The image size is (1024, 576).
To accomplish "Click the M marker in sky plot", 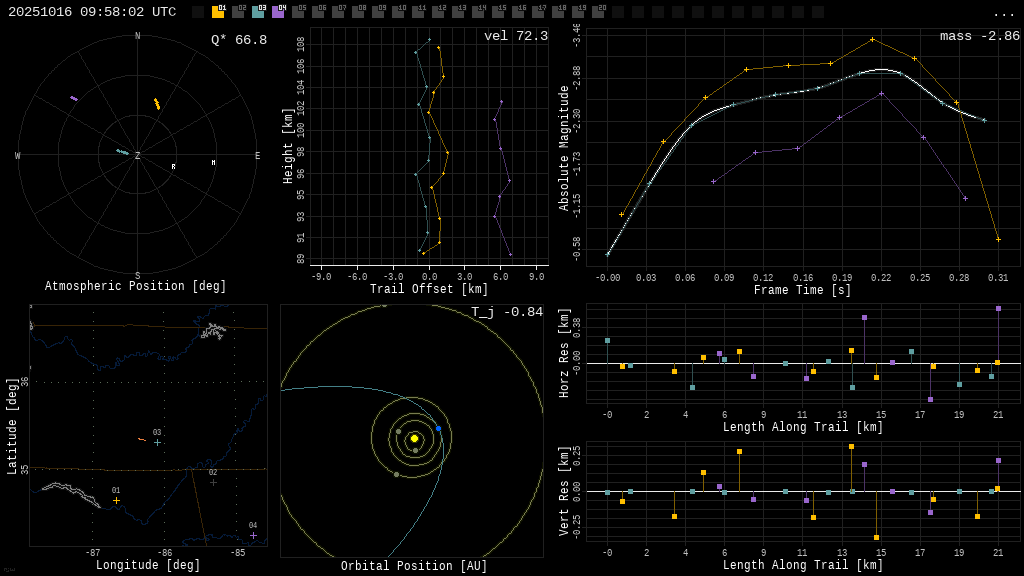I will point(213,162).
